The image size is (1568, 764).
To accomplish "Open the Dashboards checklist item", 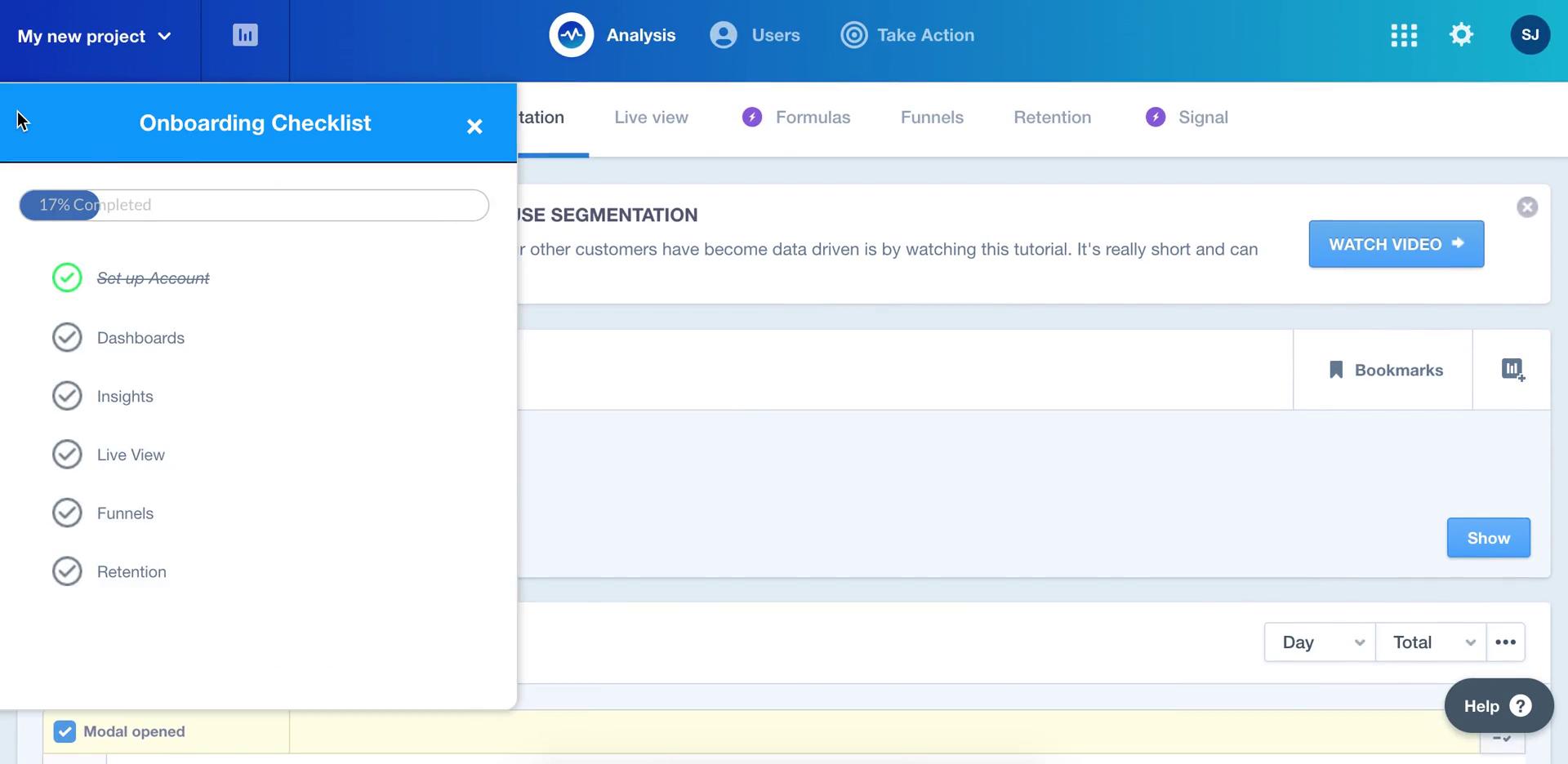I will (140, 338).
